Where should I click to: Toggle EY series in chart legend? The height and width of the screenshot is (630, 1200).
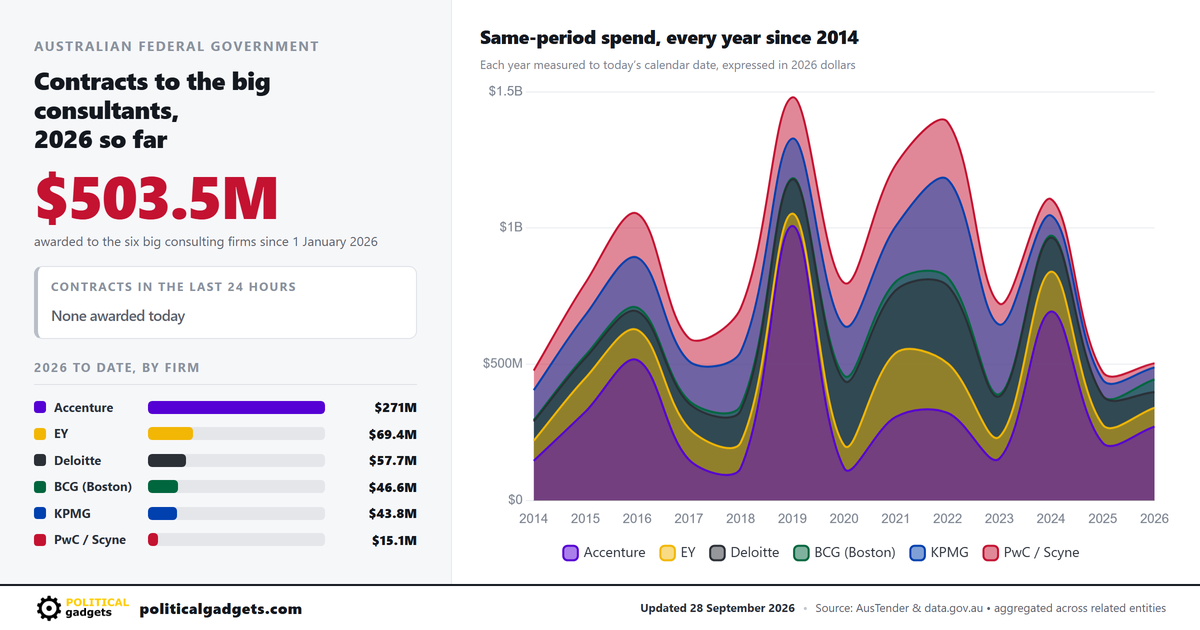pyautogui.click(x=677, y=552)
